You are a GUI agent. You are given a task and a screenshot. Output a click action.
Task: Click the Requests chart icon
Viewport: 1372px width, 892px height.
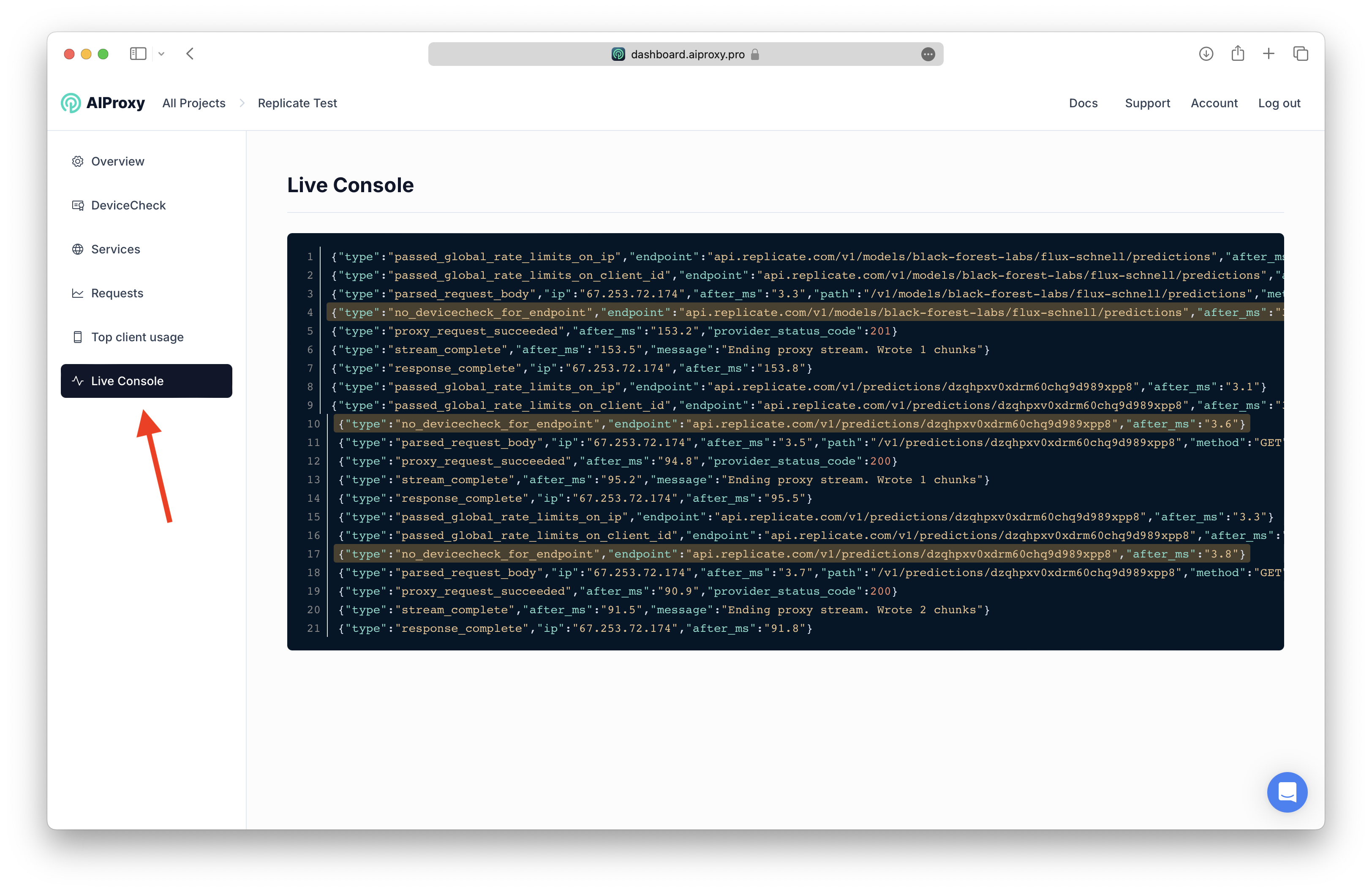[77, 293]
